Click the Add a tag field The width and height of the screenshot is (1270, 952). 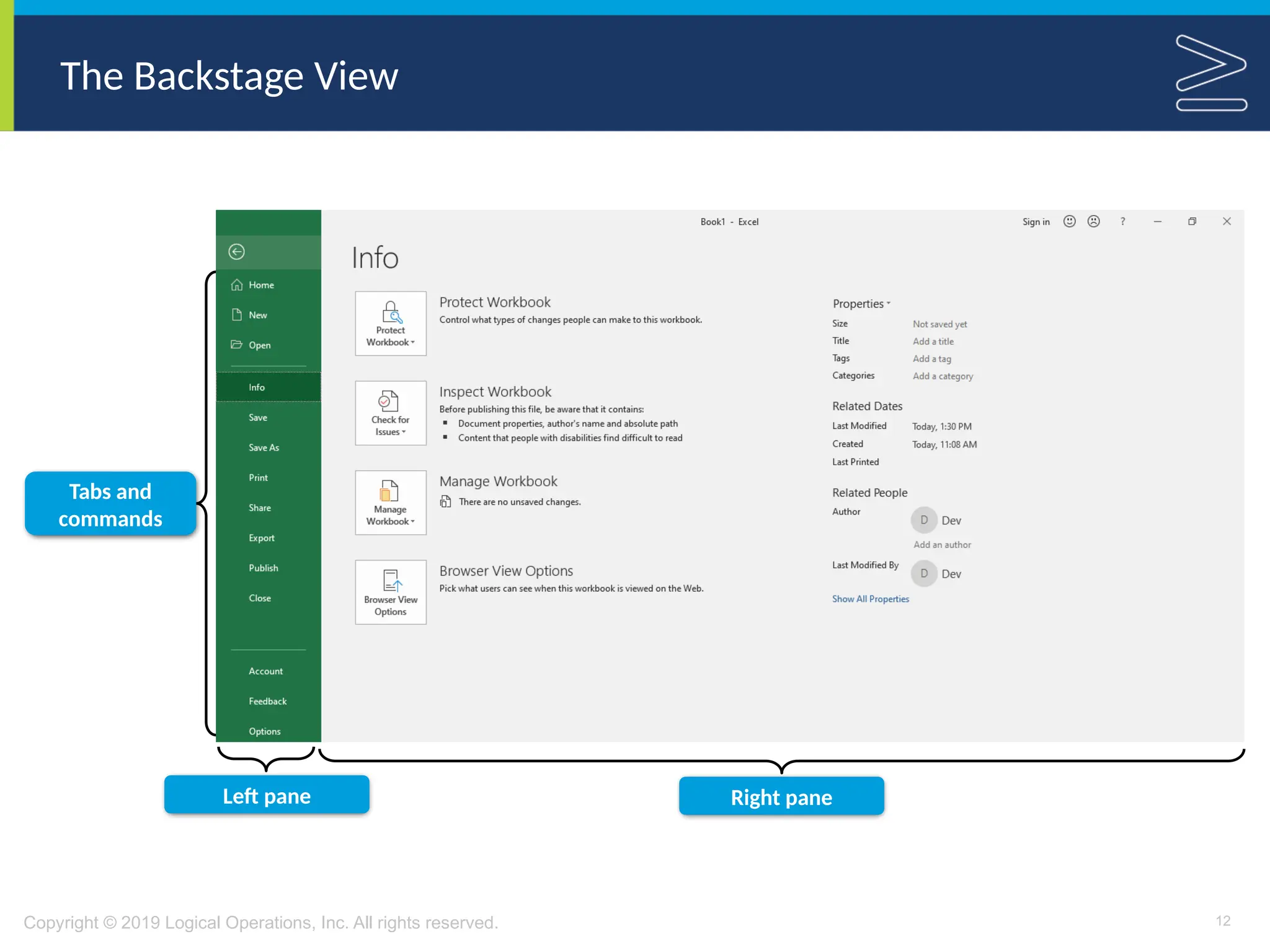(931, 359)
